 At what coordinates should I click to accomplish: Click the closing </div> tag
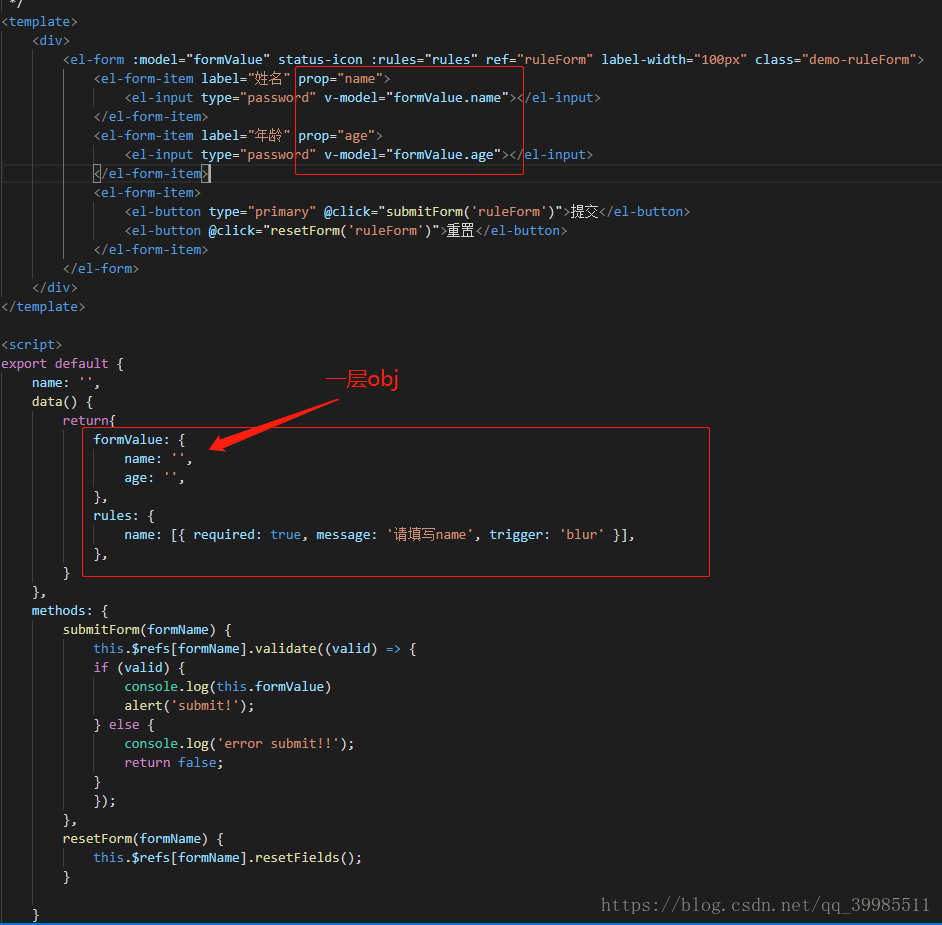pos(55,288)
